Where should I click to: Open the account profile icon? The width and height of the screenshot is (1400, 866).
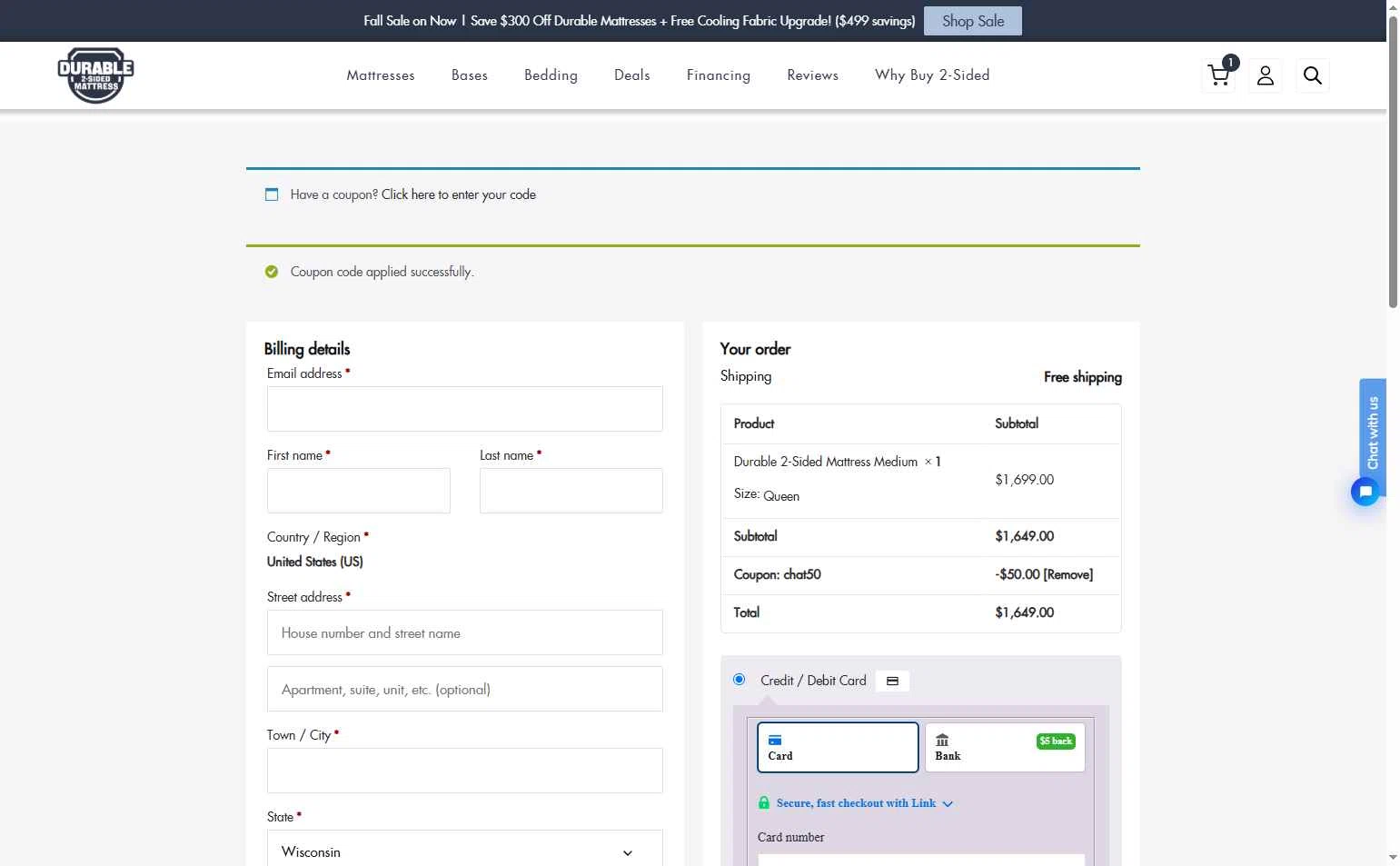click(1266, 75)
